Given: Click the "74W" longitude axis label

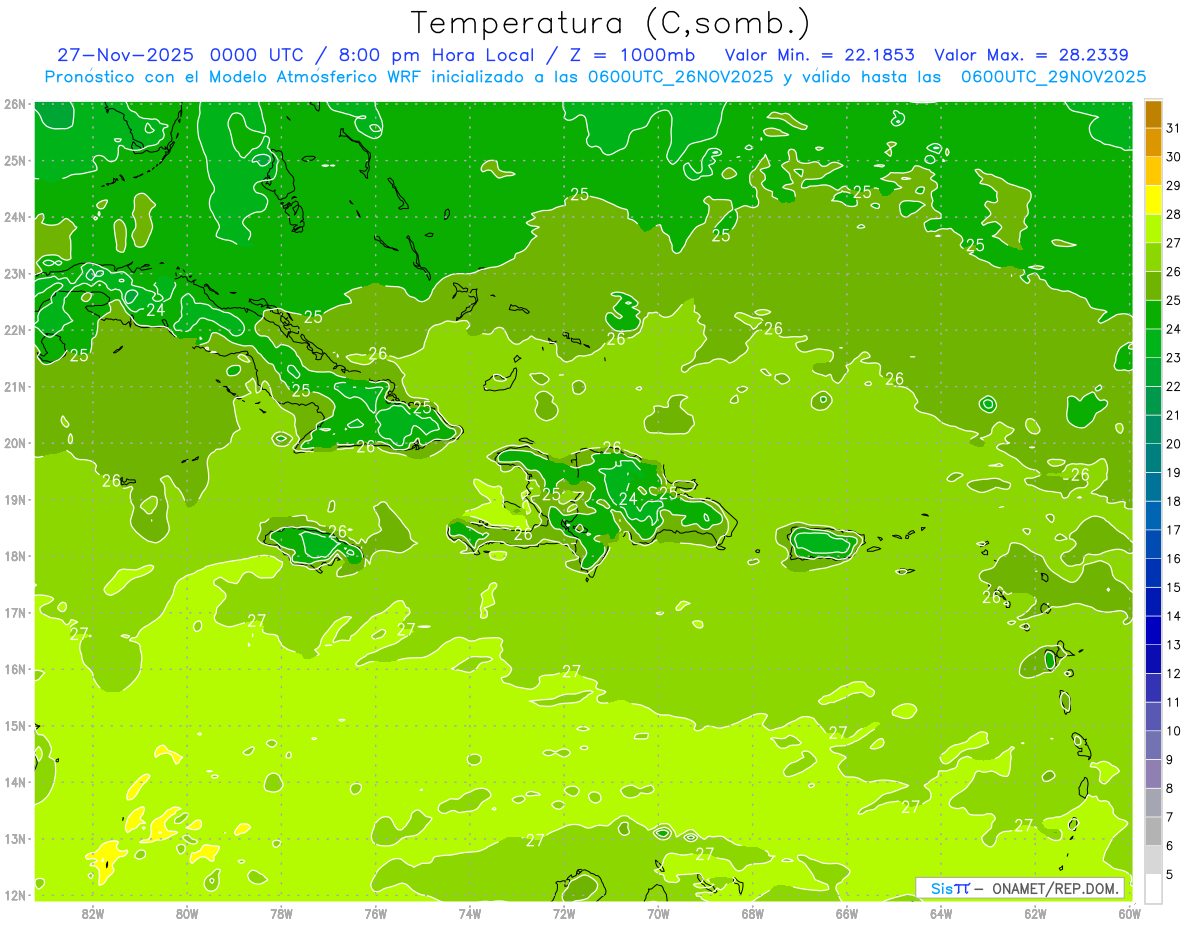Looking at the screenshot, I should tap(470, 912).
